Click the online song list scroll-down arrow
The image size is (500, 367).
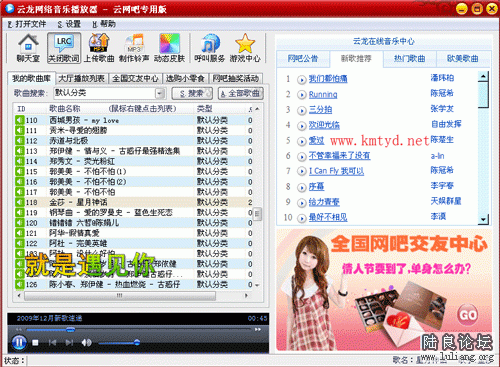483,219
